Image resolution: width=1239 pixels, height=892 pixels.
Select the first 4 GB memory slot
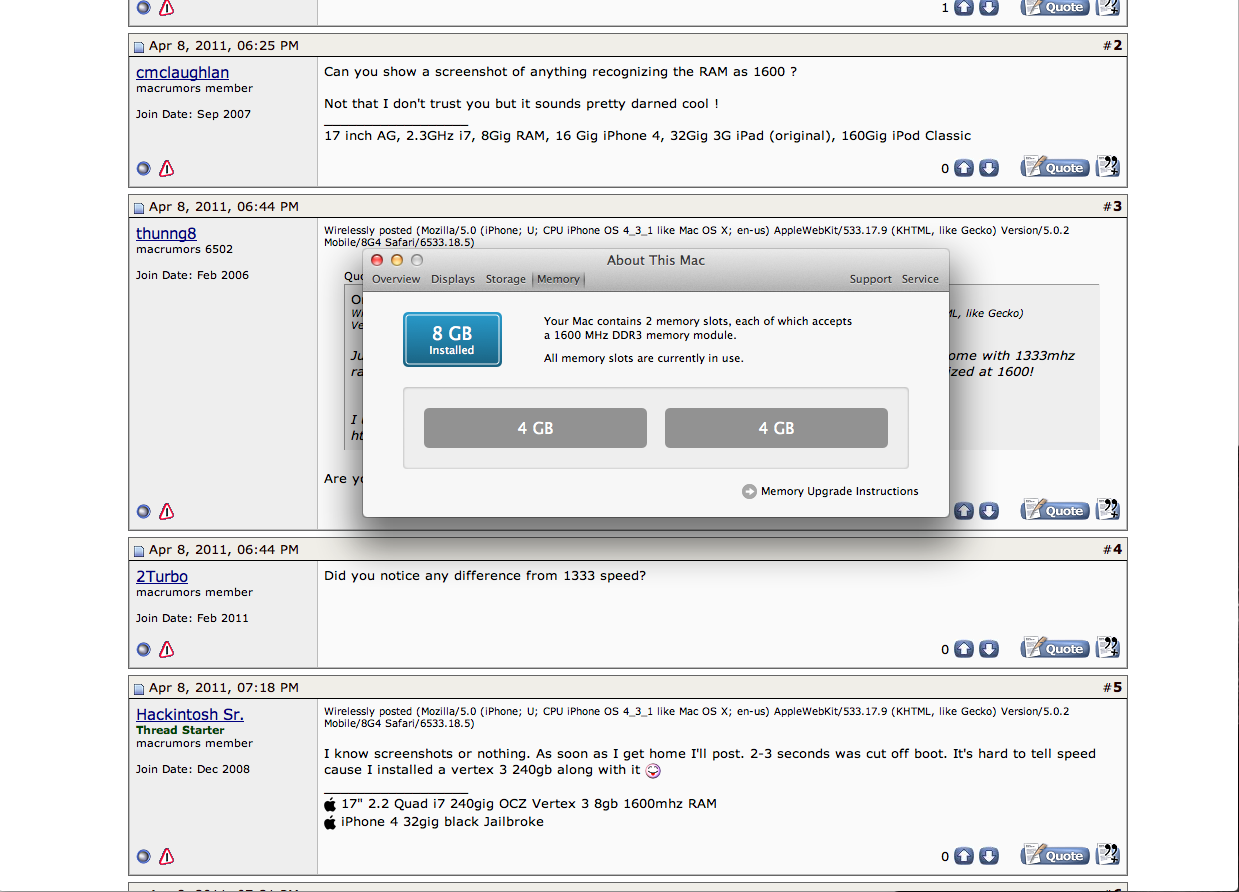tap(535, 428)
